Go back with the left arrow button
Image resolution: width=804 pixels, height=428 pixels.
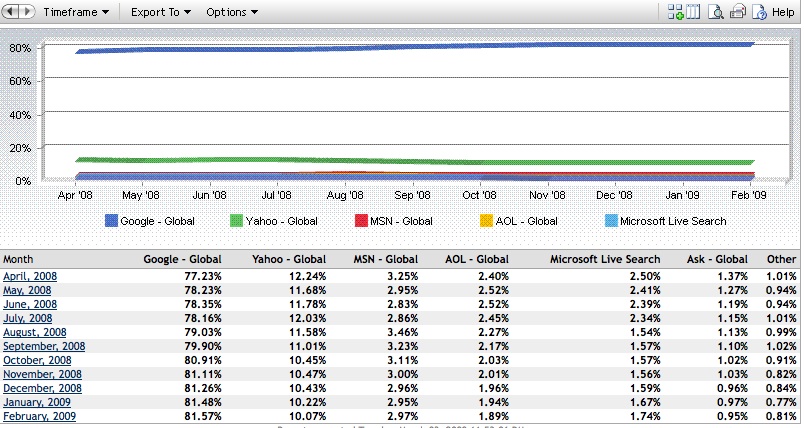11,11
